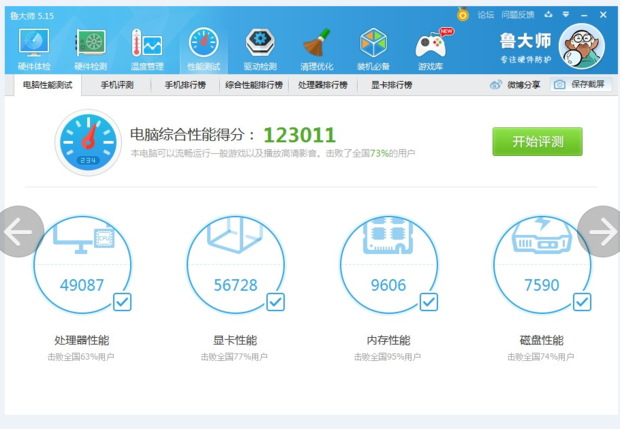This screenshot has width=620, height=429.
Task: Uncheck the 处理器性能 test checkbox
Action: (122, 302)
